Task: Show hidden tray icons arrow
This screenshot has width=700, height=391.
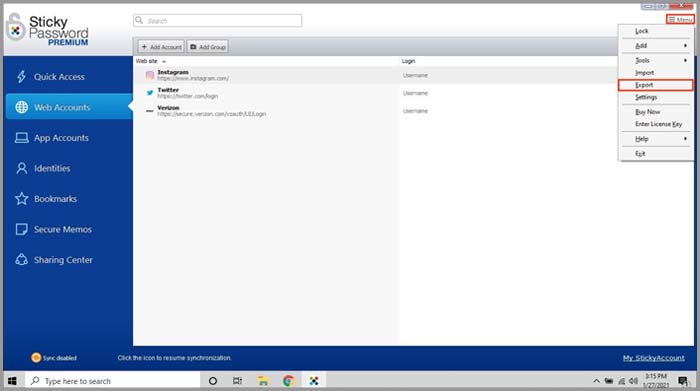Action: click(596, 381)
